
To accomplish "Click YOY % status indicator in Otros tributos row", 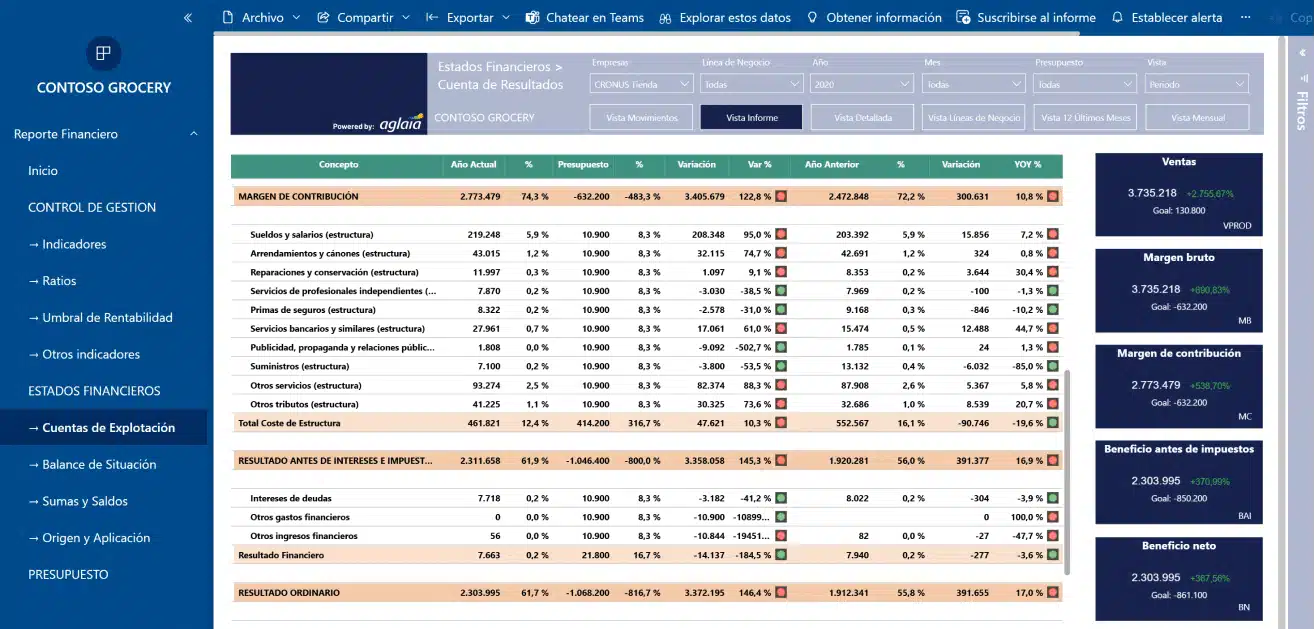I will coord(1053,404).
